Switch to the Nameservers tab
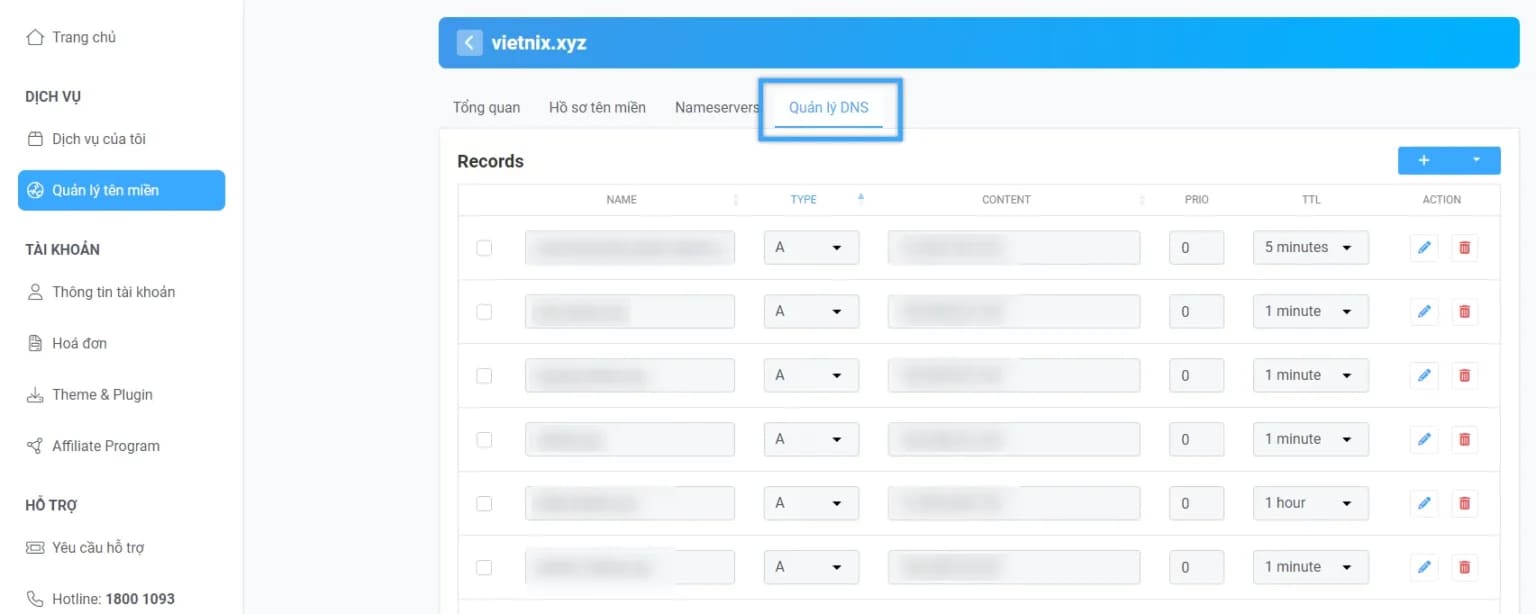The width and height of the screenshot is (1536, 614). pyautogui.click(x=716, y=107)
